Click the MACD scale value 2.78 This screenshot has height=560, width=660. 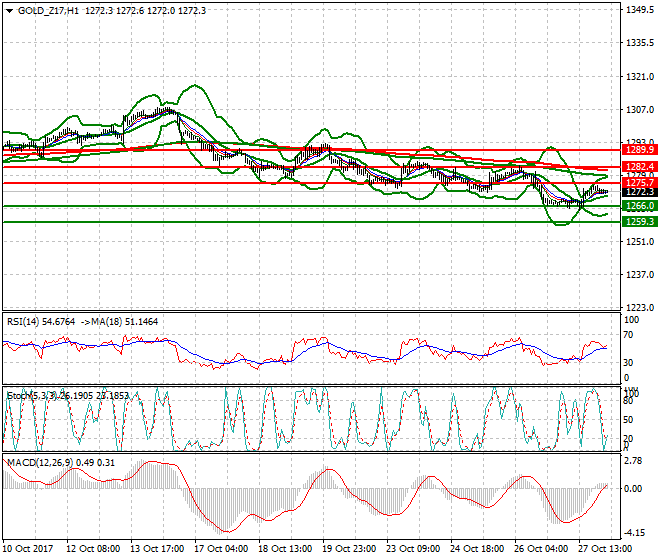click(x=633, y=461)
